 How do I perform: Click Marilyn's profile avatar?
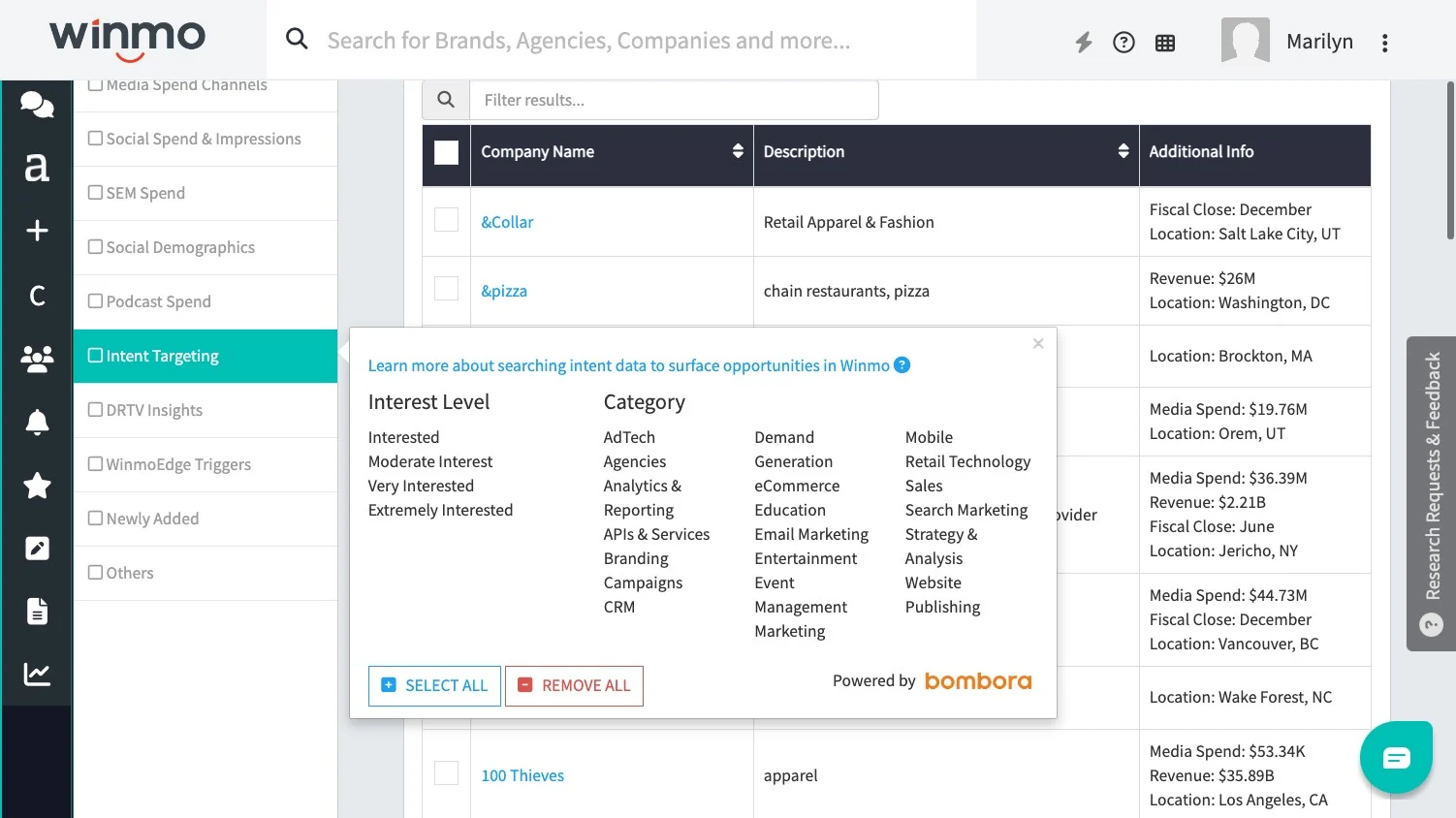coord(1245,41)
